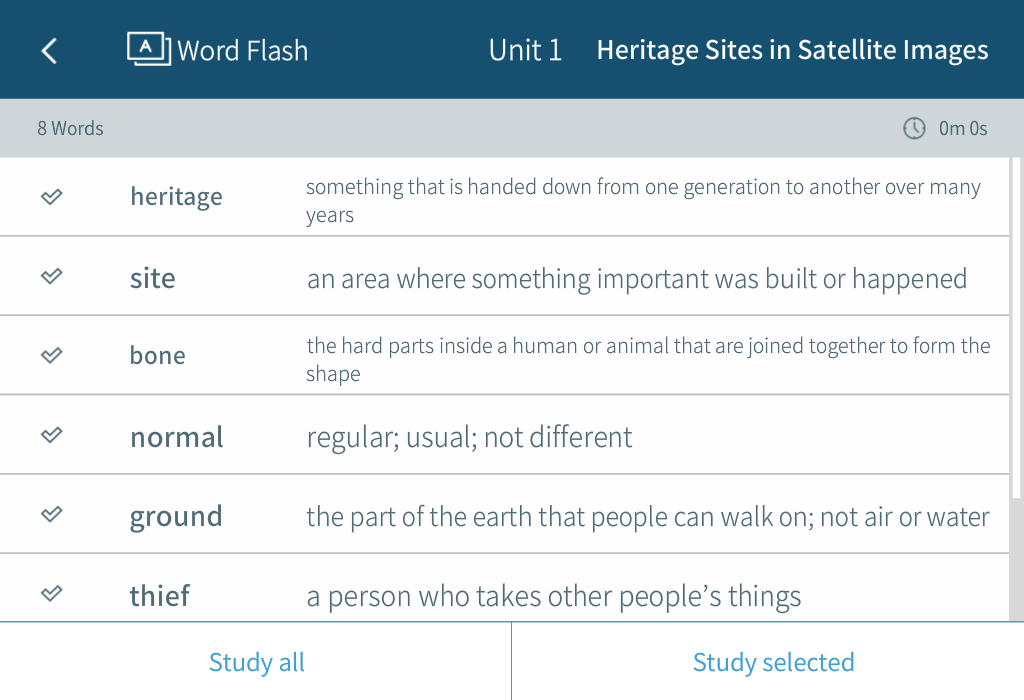Toggle the checkmark beside normal
This screenshot has height=700, width=1024.
[x=52, y=435]
